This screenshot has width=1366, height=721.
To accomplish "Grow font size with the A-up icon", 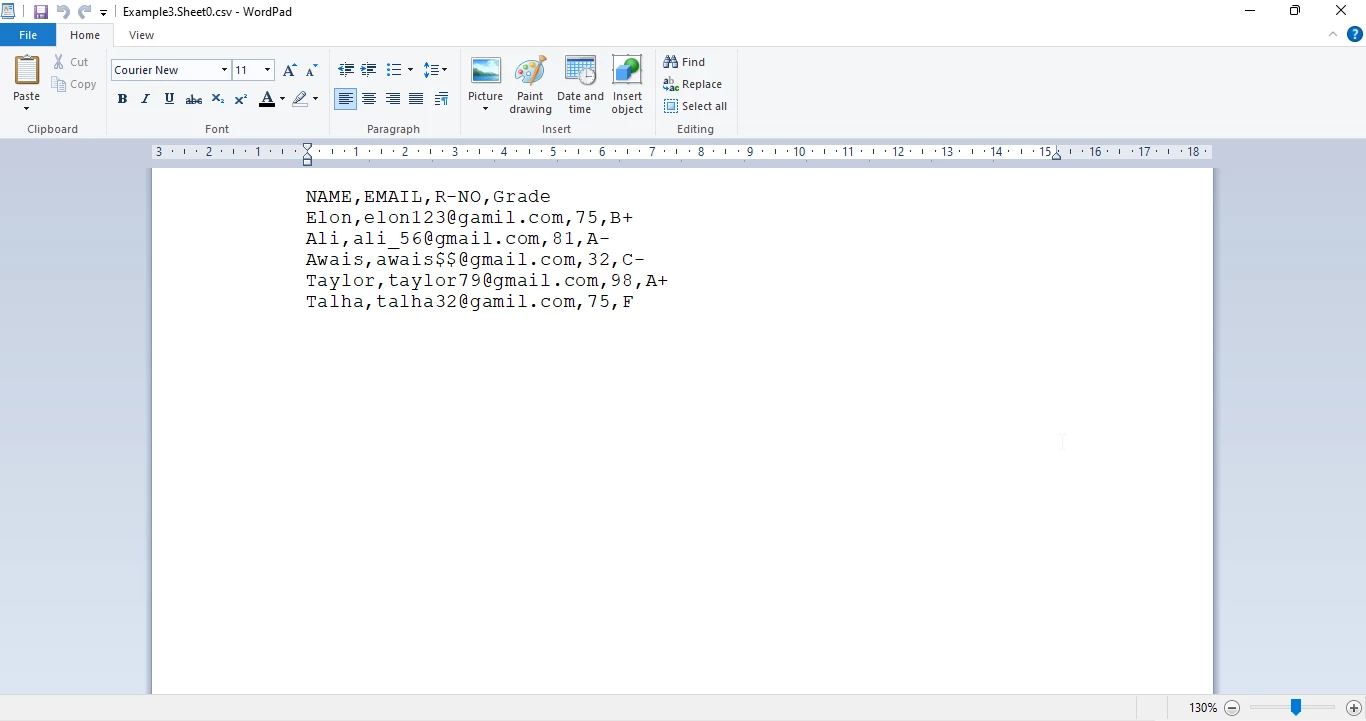I will (x=289, y=70).
